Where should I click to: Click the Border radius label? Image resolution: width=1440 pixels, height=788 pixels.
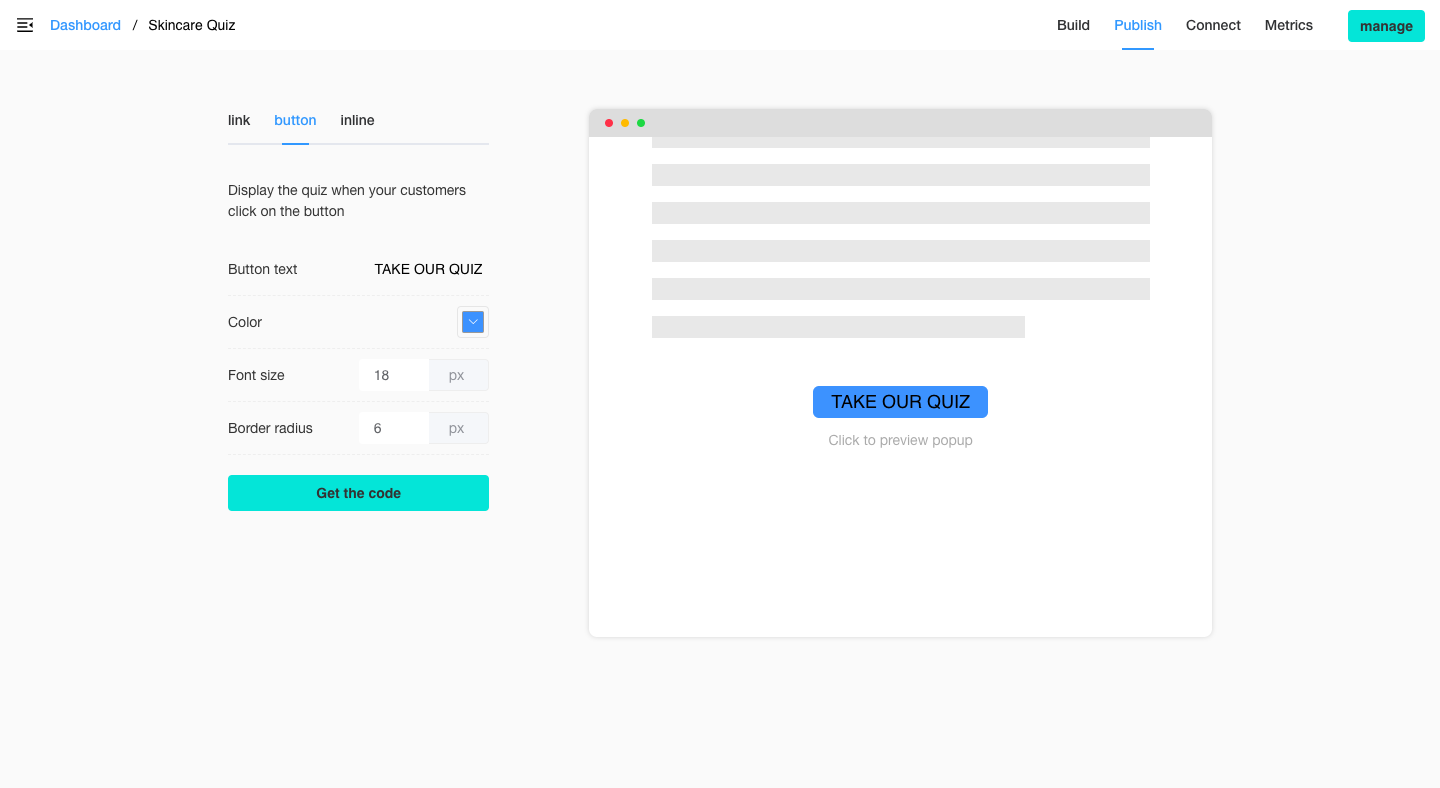(x=270, y=428)
